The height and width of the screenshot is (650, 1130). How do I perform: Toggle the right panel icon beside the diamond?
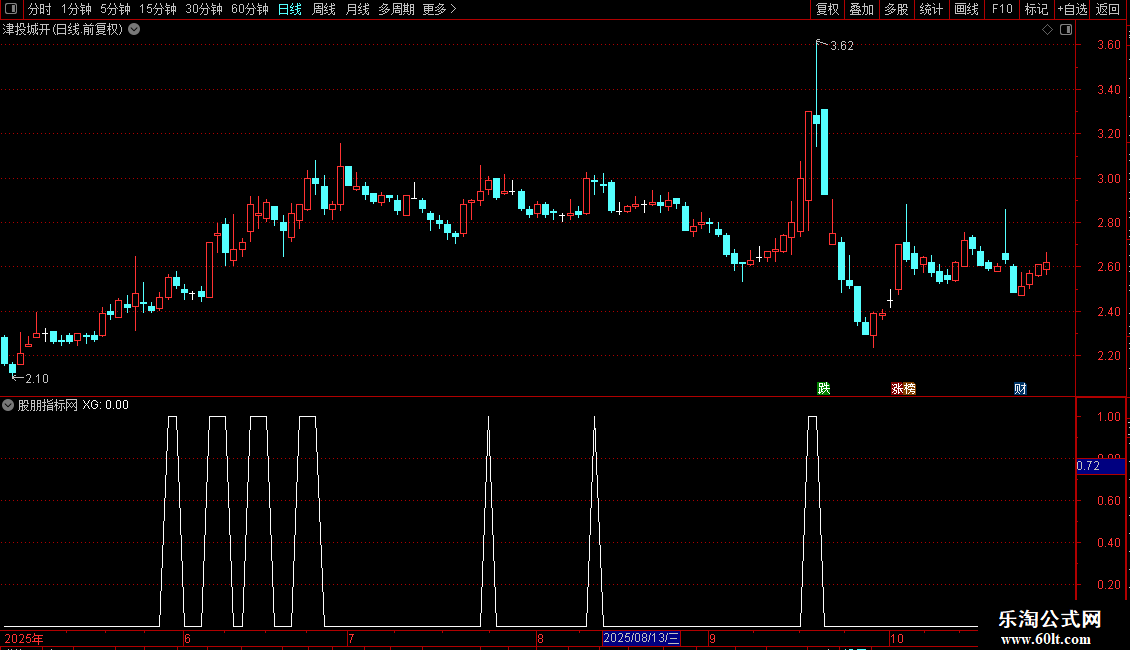(x=1066, y=30)
